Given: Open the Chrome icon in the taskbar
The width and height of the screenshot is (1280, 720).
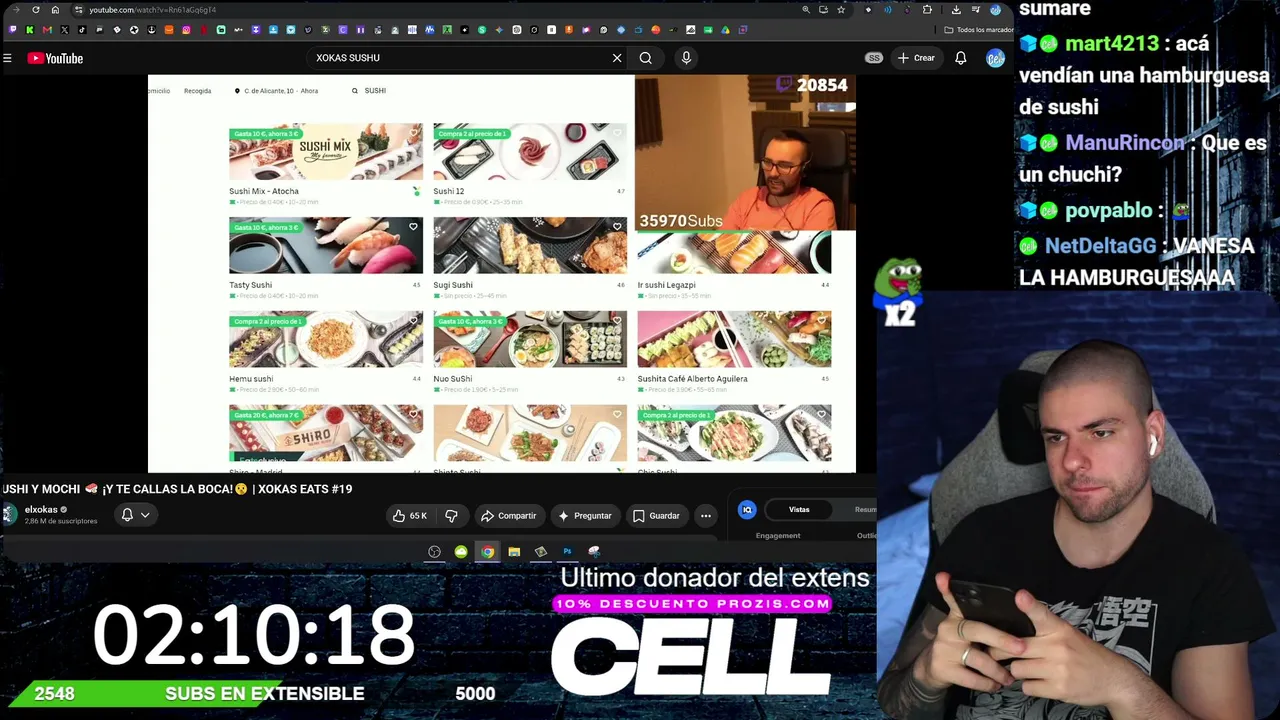Looking at the screenshot, I should (x=487, y=552).
